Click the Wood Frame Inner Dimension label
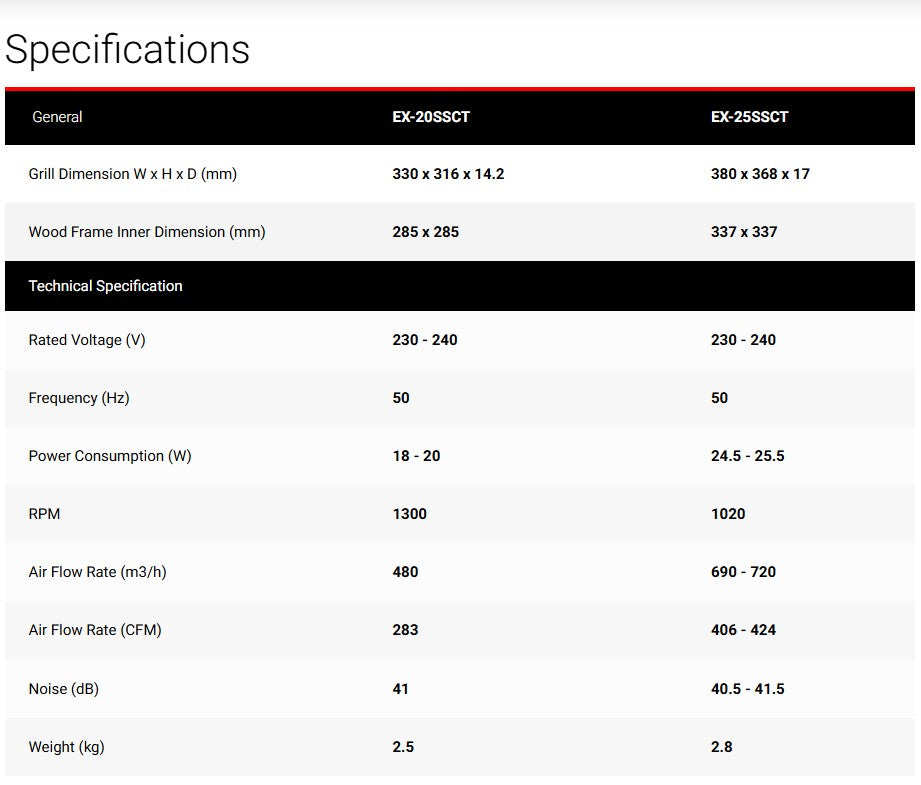Viewport: 921px width, 785px height. [146, 232]
